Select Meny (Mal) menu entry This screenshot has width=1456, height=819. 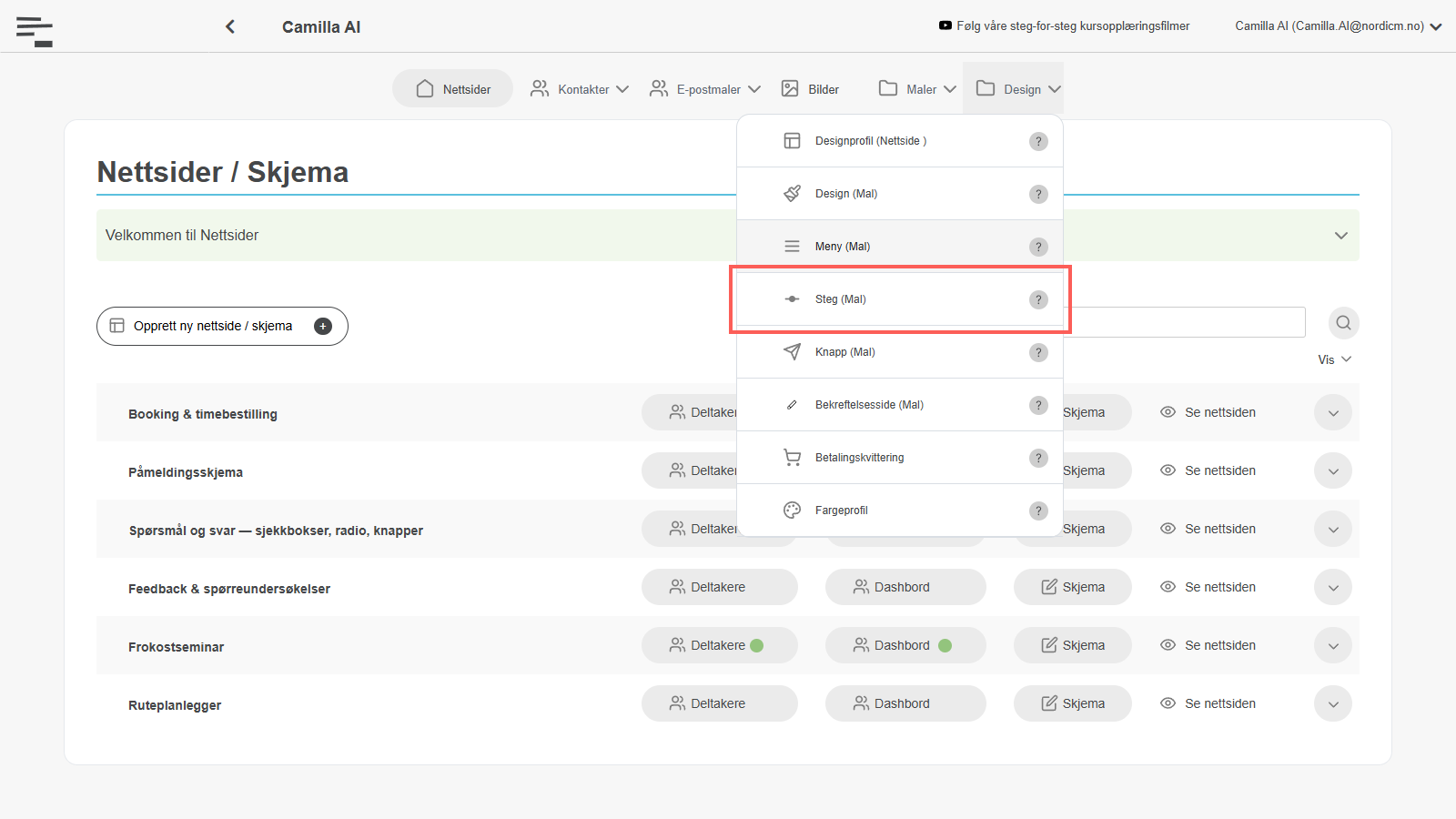(900, 247)
